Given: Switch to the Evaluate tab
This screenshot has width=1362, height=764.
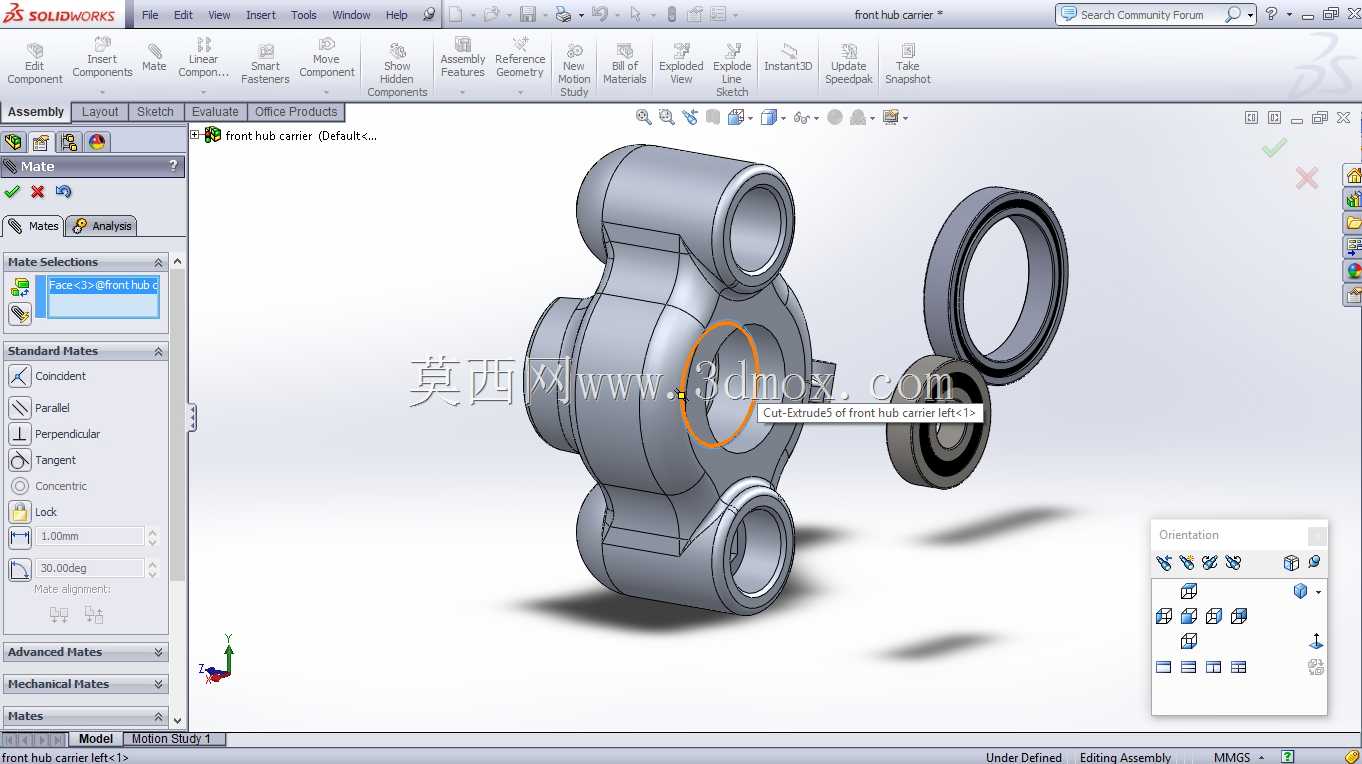Looking at the screenshot, I should coord(215,112).
